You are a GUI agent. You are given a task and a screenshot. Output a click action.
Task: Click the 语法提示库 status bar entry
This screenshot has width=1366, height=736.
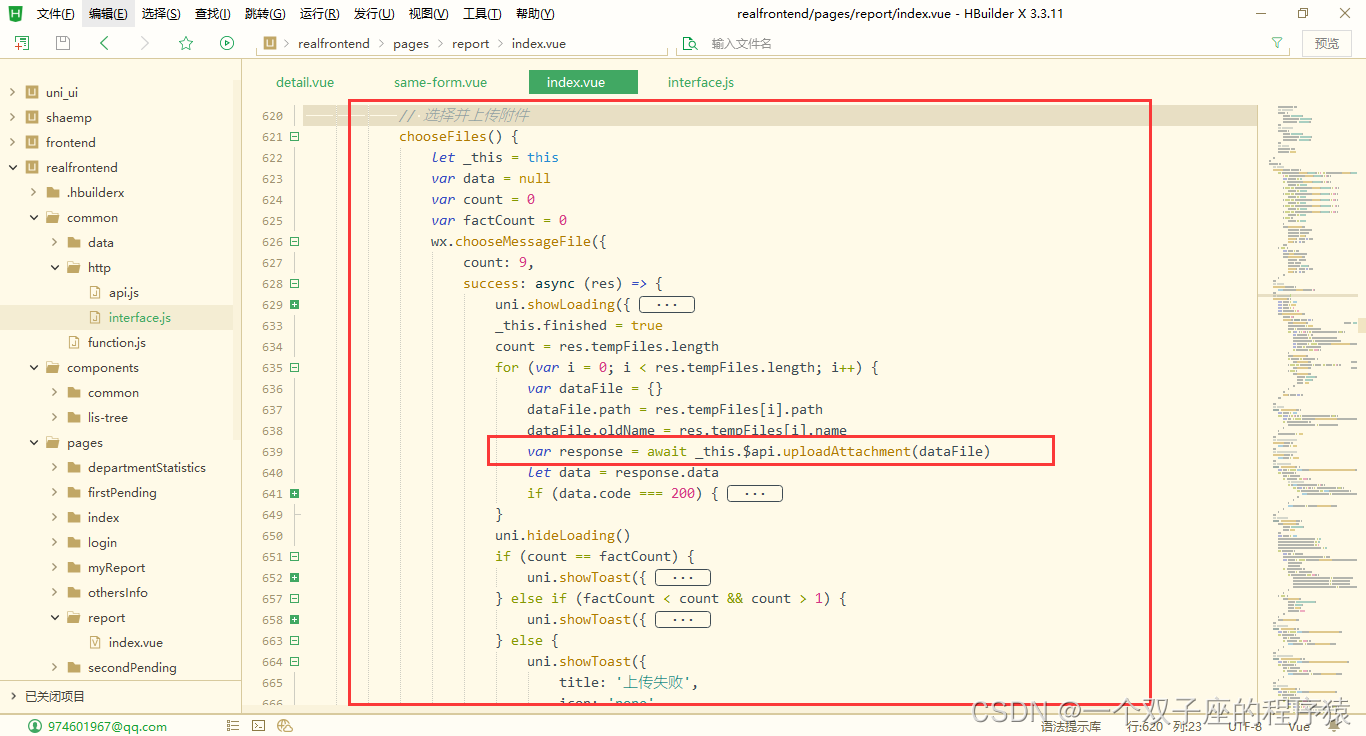[1070, 727]
